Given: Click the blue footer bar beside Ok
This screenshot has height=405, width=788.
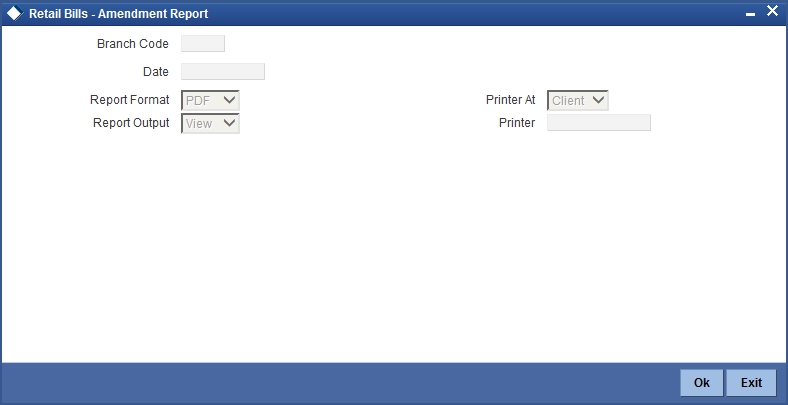Looking at the screenshot, I should (x=340, y=383).
